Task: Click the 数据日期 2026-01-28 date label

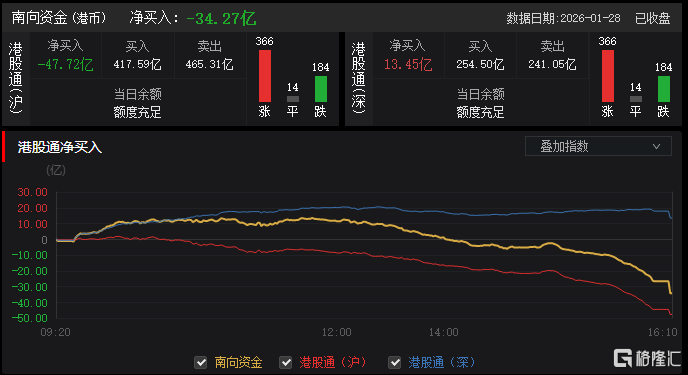Action: point(563,18)
